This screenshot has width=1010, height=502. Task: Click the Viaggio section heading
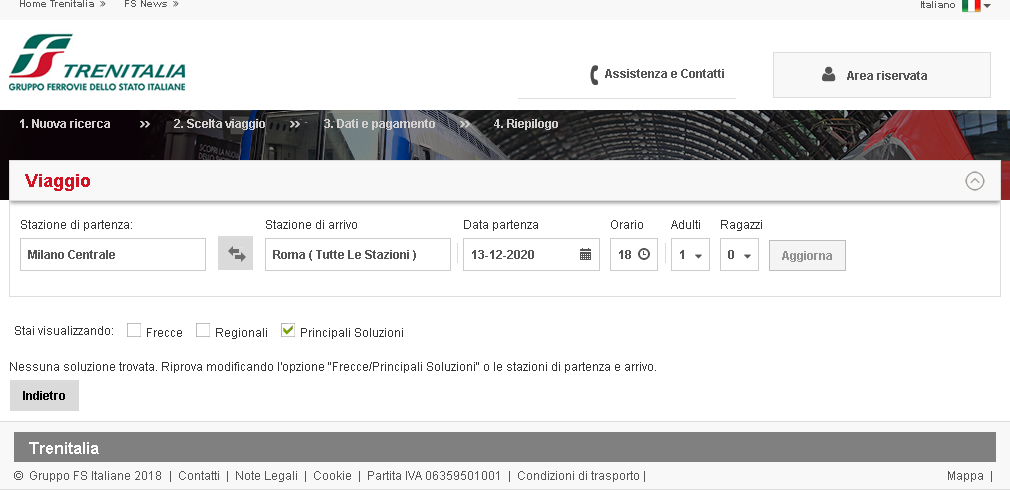point(57,181)
